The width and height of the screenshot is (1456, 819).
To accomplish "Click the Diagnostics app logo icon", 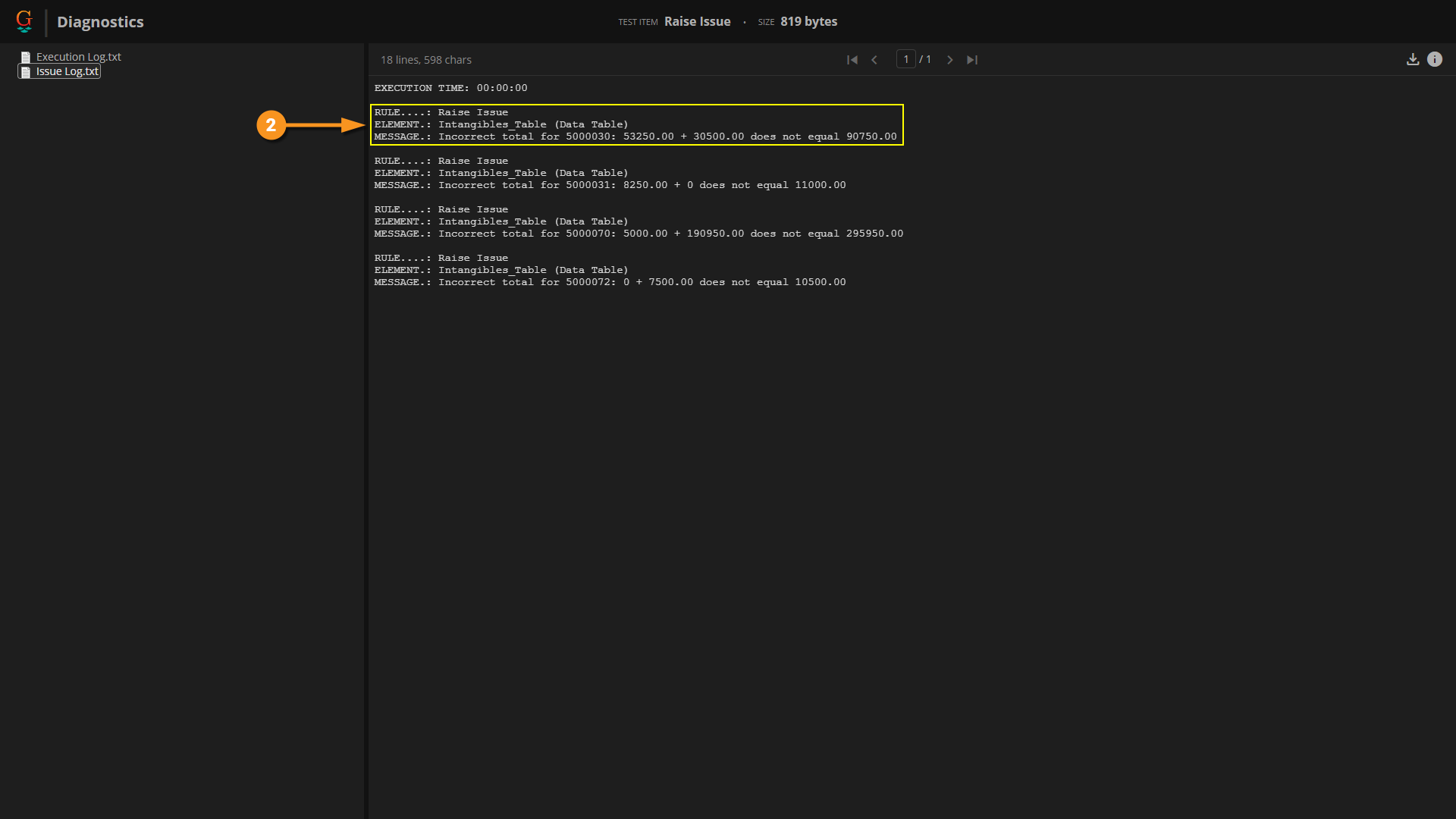I will pos(24,21).
